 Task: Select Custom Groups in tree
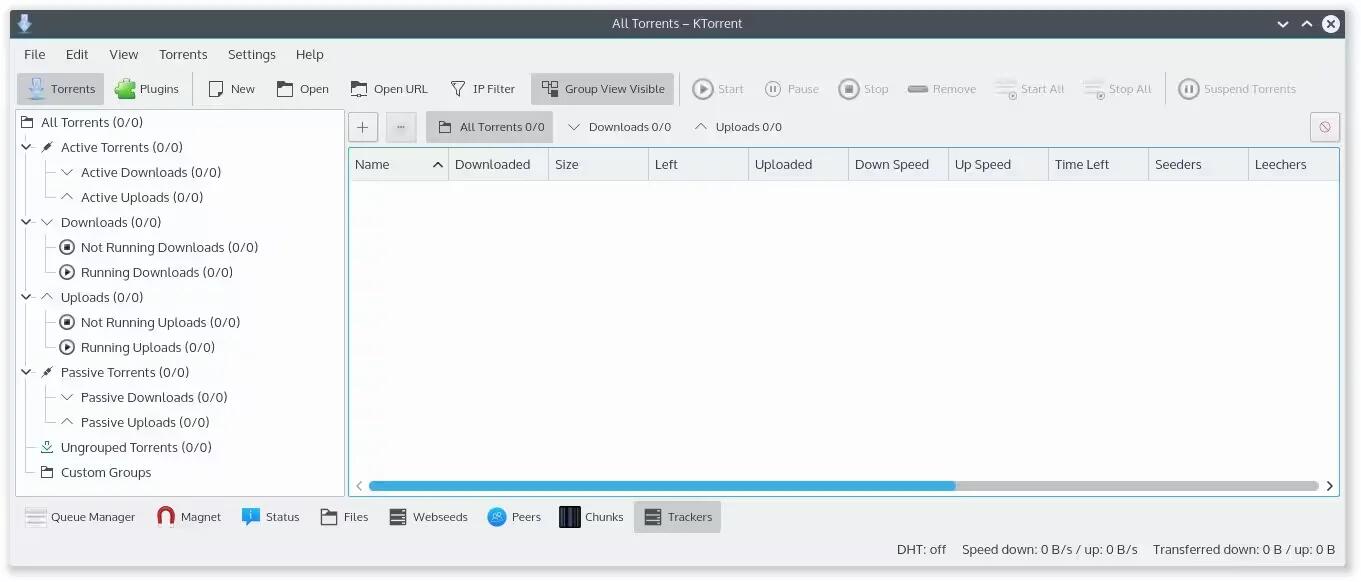pos(106,472)
